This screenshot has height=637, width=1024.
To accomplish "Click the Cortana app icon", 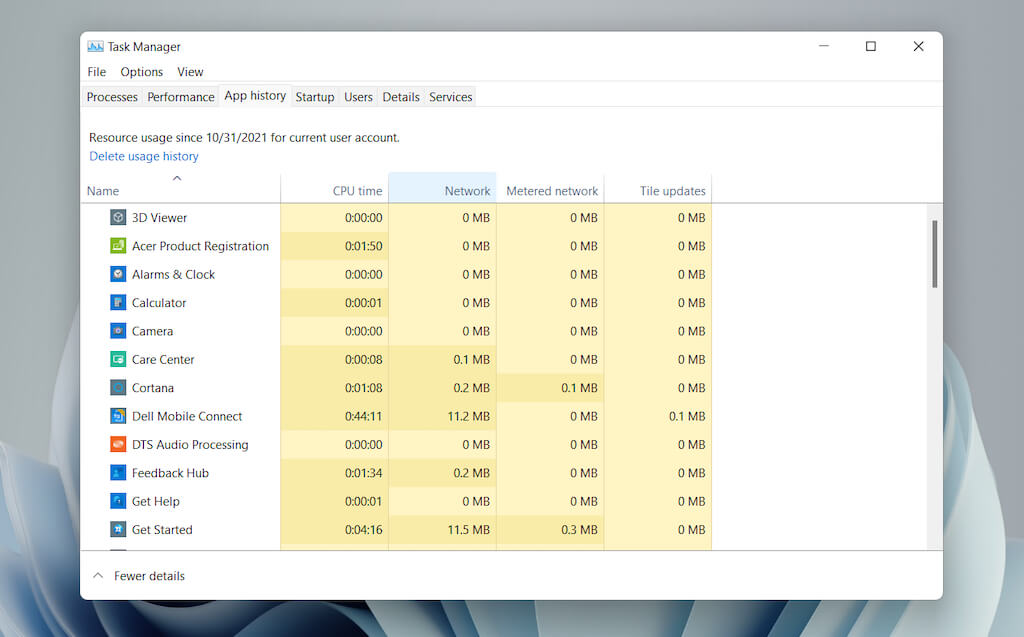I will point(118,388).
